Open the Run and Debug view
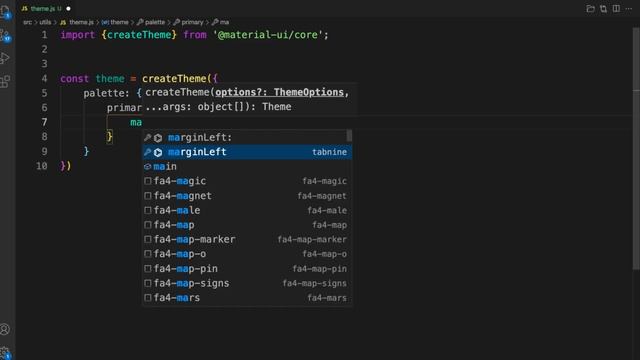This screenshot has width=640, height=360. click(5, 58)
